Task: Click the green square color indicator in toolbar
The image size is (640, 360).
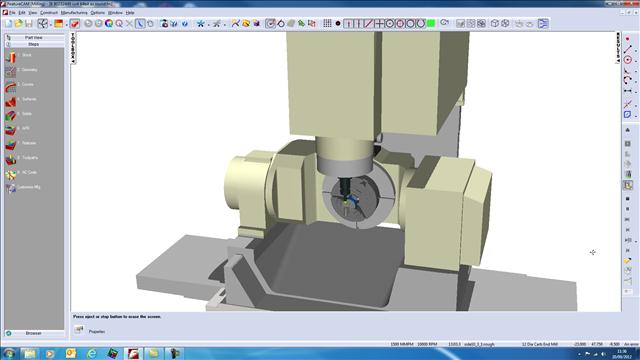Action: tap(431, 24)
